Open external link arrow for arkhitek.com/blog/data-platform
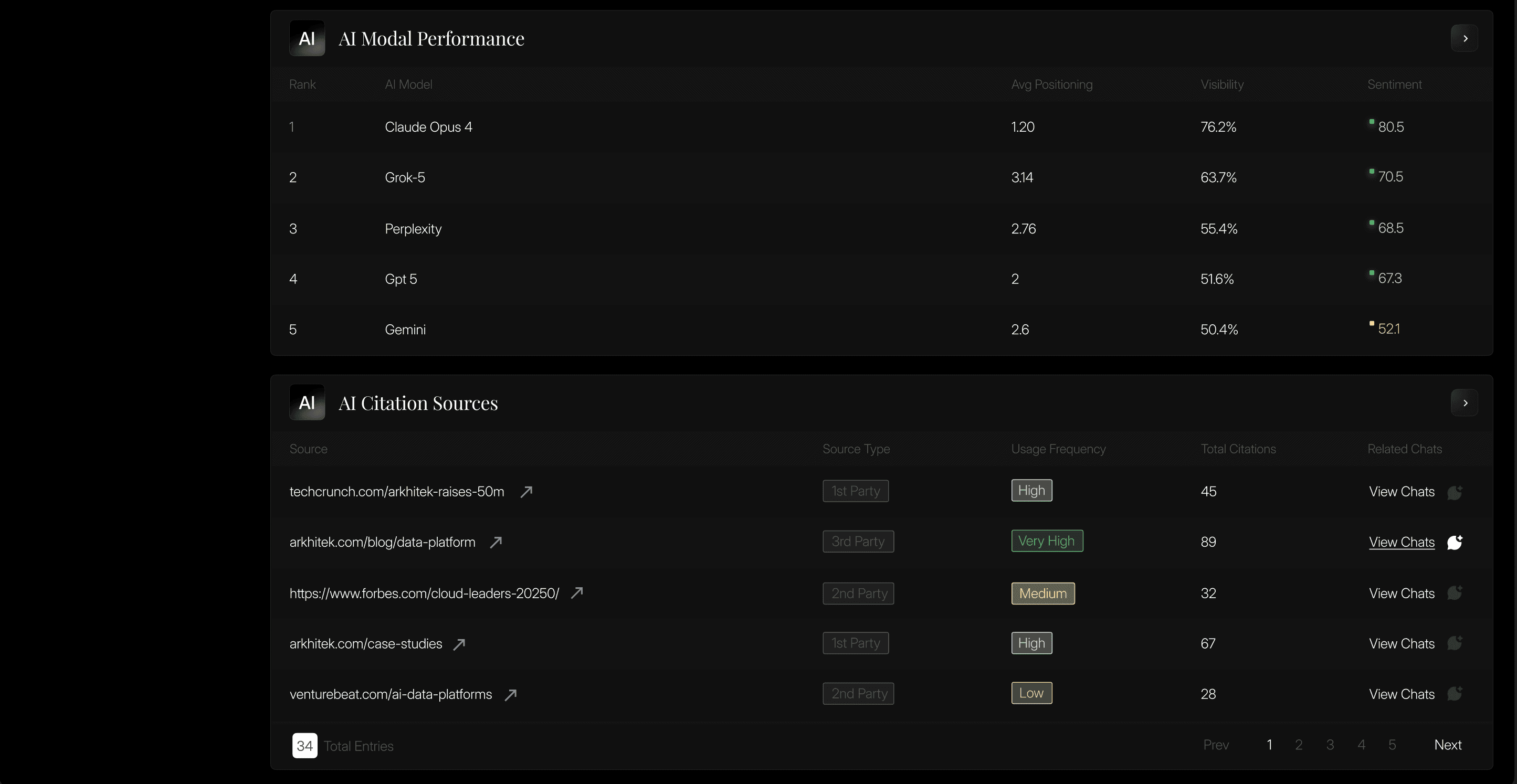Viewport: 1517px width, 784px height. pyautogui.click(x=496, y=542)
